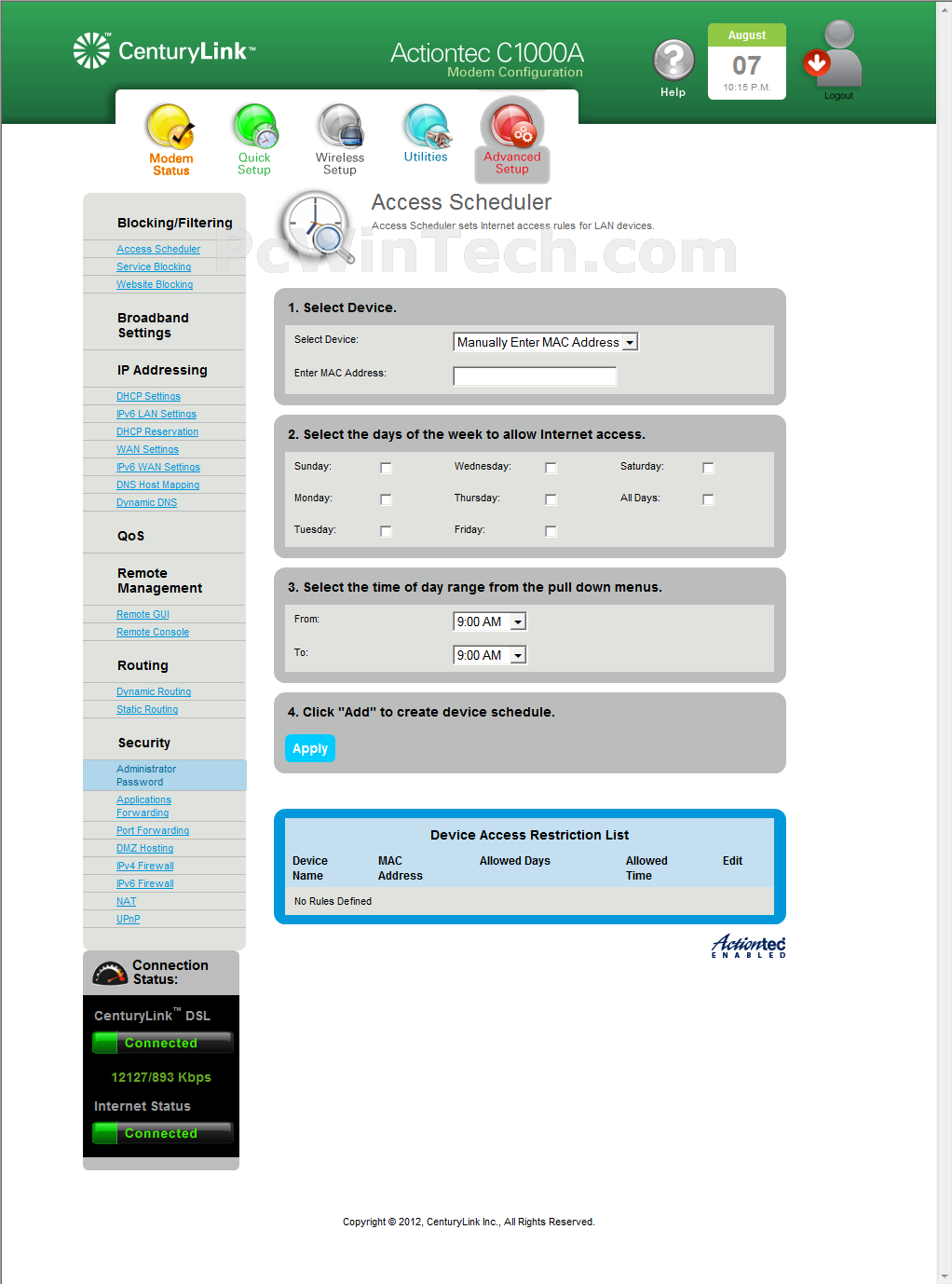Open the Static Routing link
The image size is (952, 1284).
[x=147, y=709]
